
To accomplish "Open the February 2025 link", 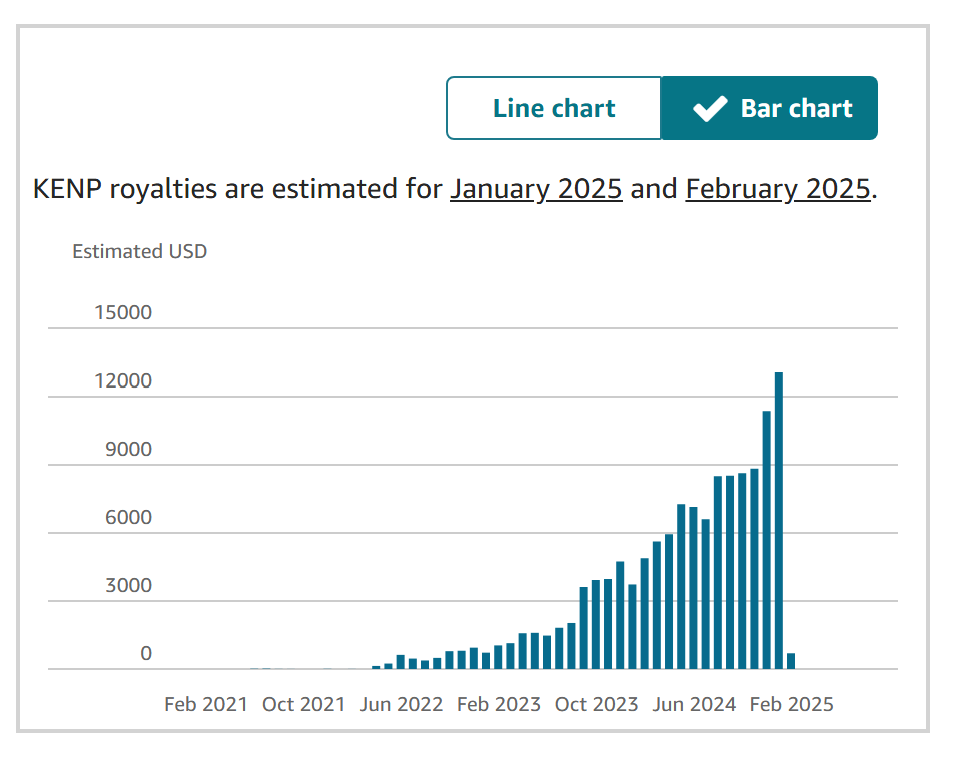I will [x=777, y=189].
